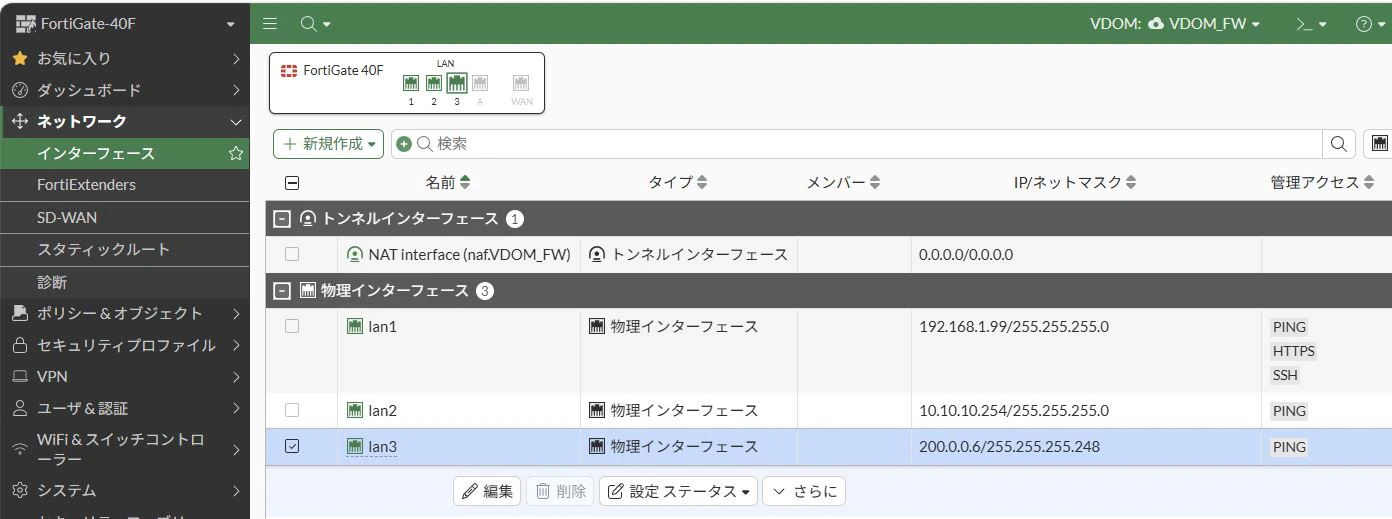Click the 編集 button
The height and width of the screenshot is (519, 1392).
487,491
